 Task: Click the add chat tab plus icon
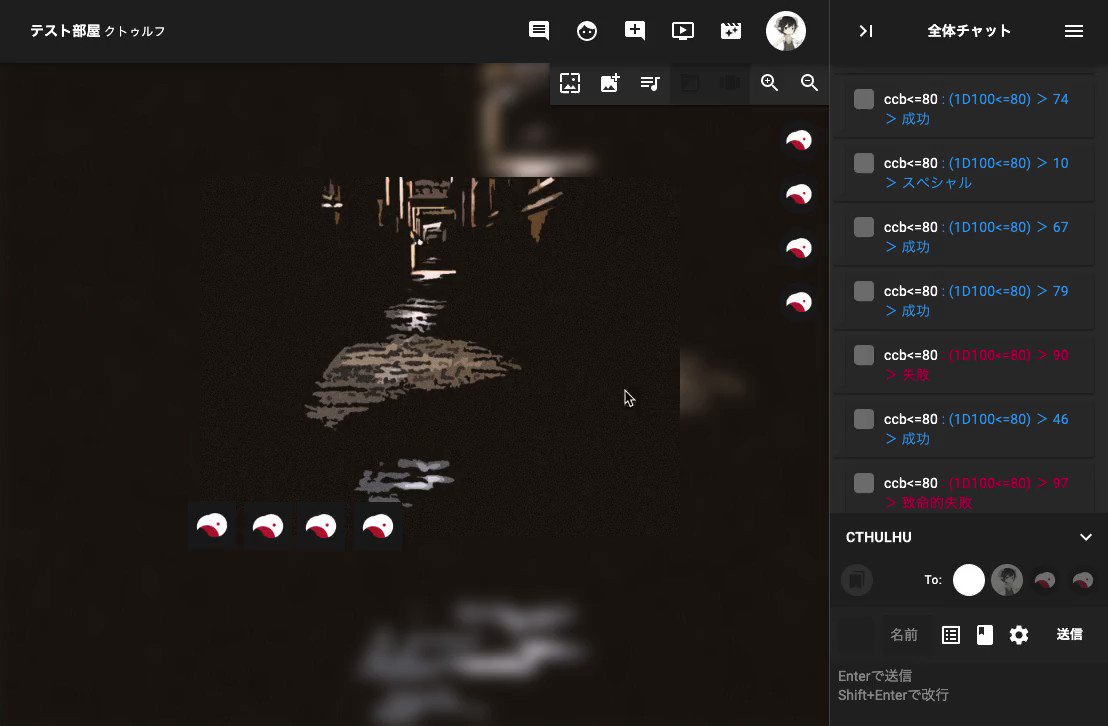[x=635, y=30]
